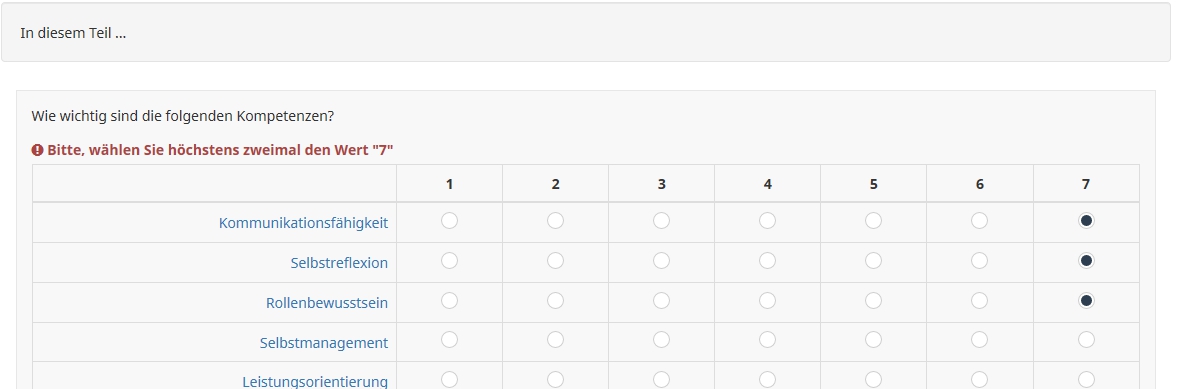Select rating 1 for Selbstmanagement
Screen dimensions: 1195x389
pos(450,339)
